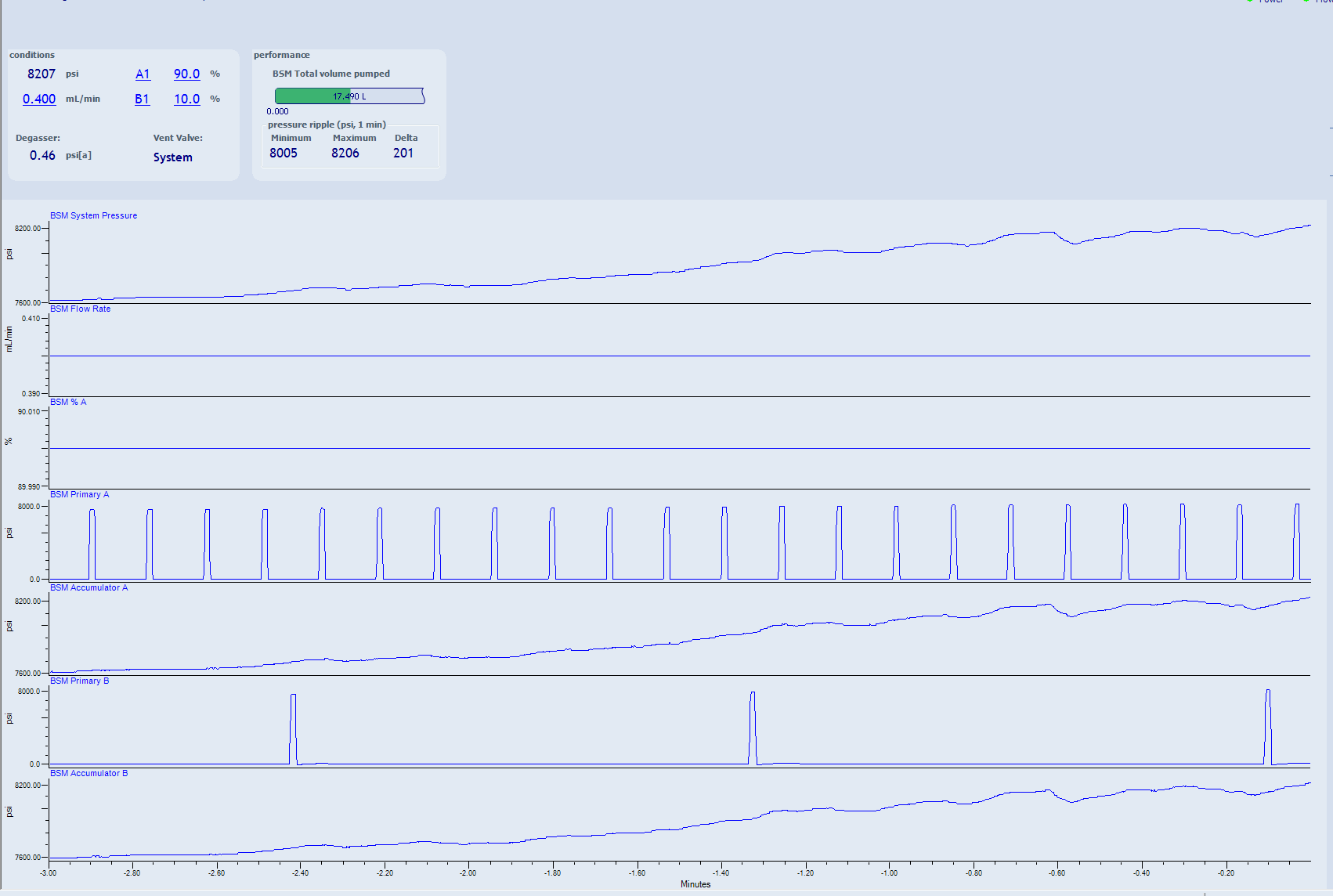Image resolution: width=1333 pixels, height=896 pixels.
Task: Click the performance panel heading
Action: point(281,55)
